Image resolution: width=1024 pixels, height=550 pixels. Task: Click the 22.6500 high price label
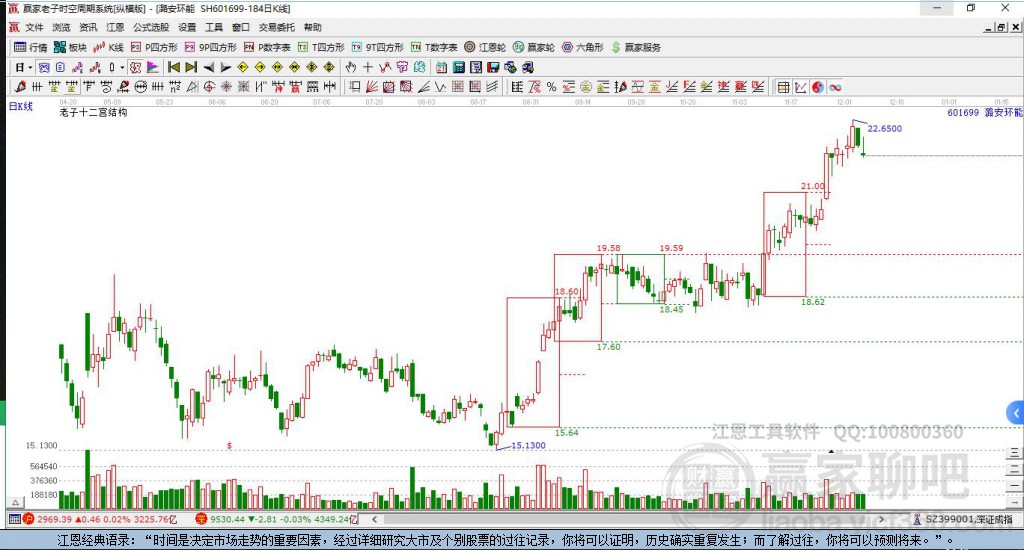tap(884, 129)
